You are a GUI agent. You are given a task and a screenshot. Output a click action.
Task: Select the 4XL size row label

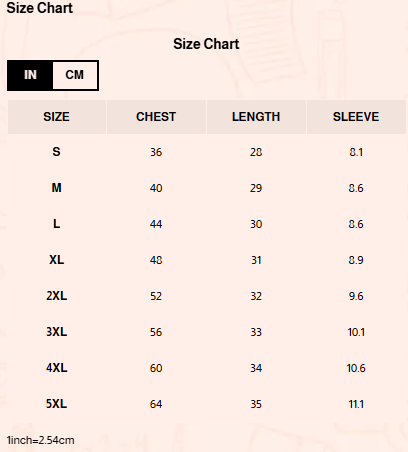[x=56, y=368]
